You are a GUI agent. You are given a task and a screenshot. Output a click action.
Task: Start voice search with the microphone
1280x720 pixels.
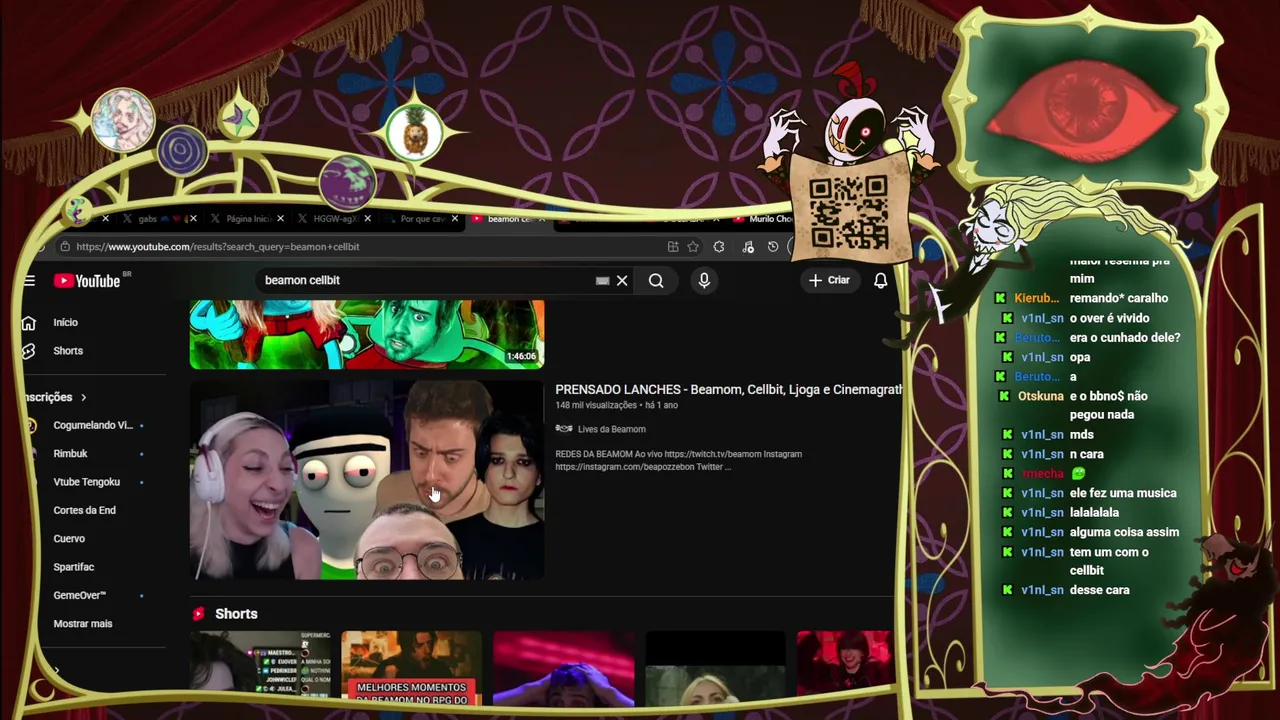(704, 281)
